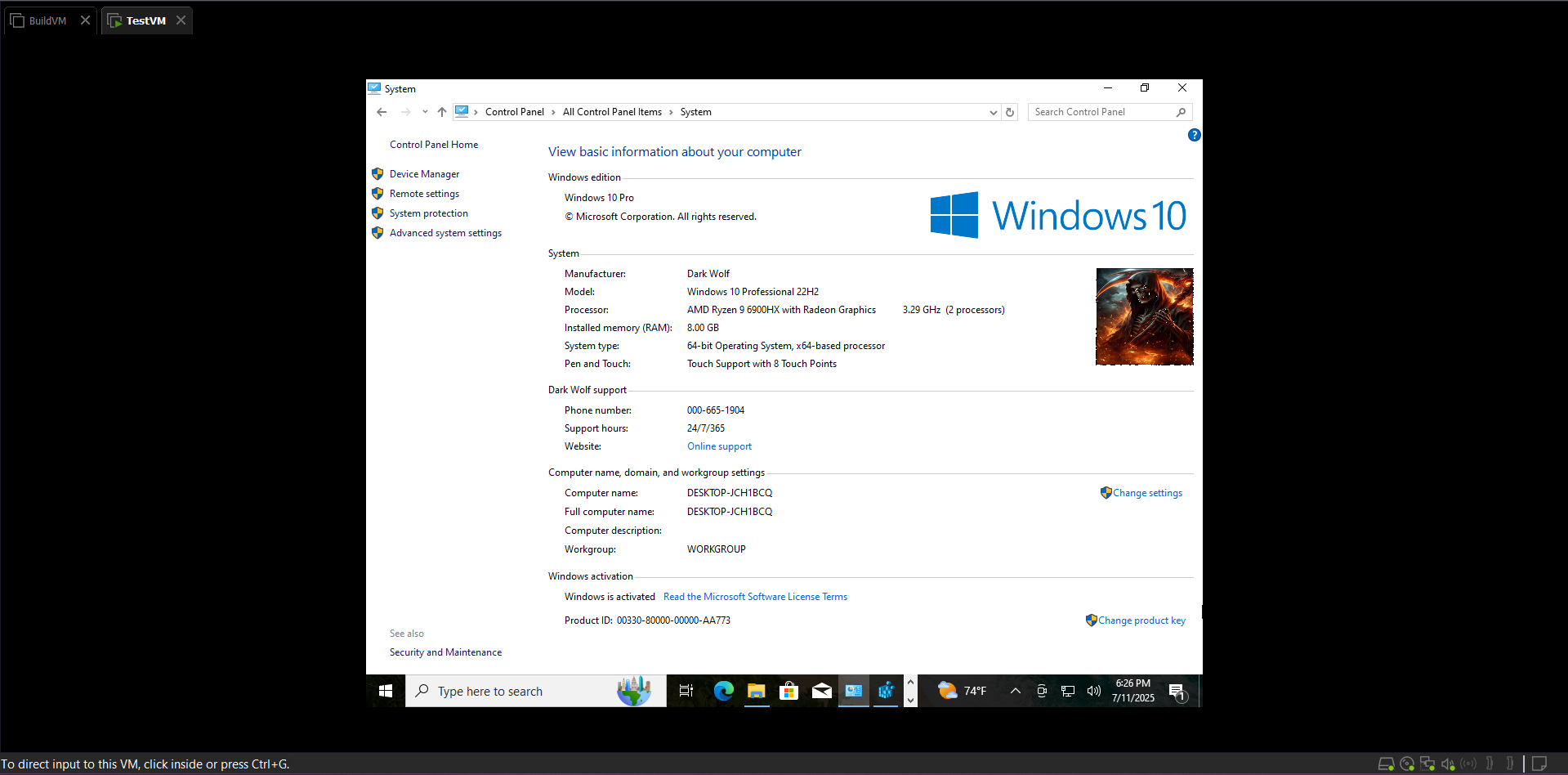Click the computer icon in address bar
The width and height of the screenshot is (1568, 775).
click(x=462, y=111)
